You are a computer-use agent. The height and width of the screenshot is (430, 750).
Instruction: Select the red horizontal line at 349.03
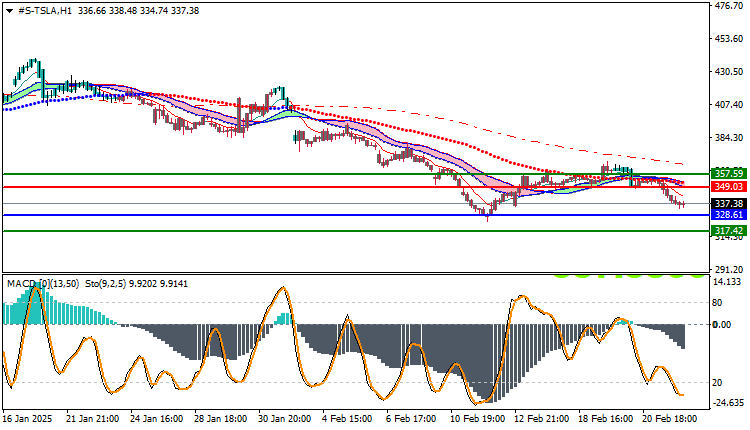pyautogui.click(x=356, y=187)
